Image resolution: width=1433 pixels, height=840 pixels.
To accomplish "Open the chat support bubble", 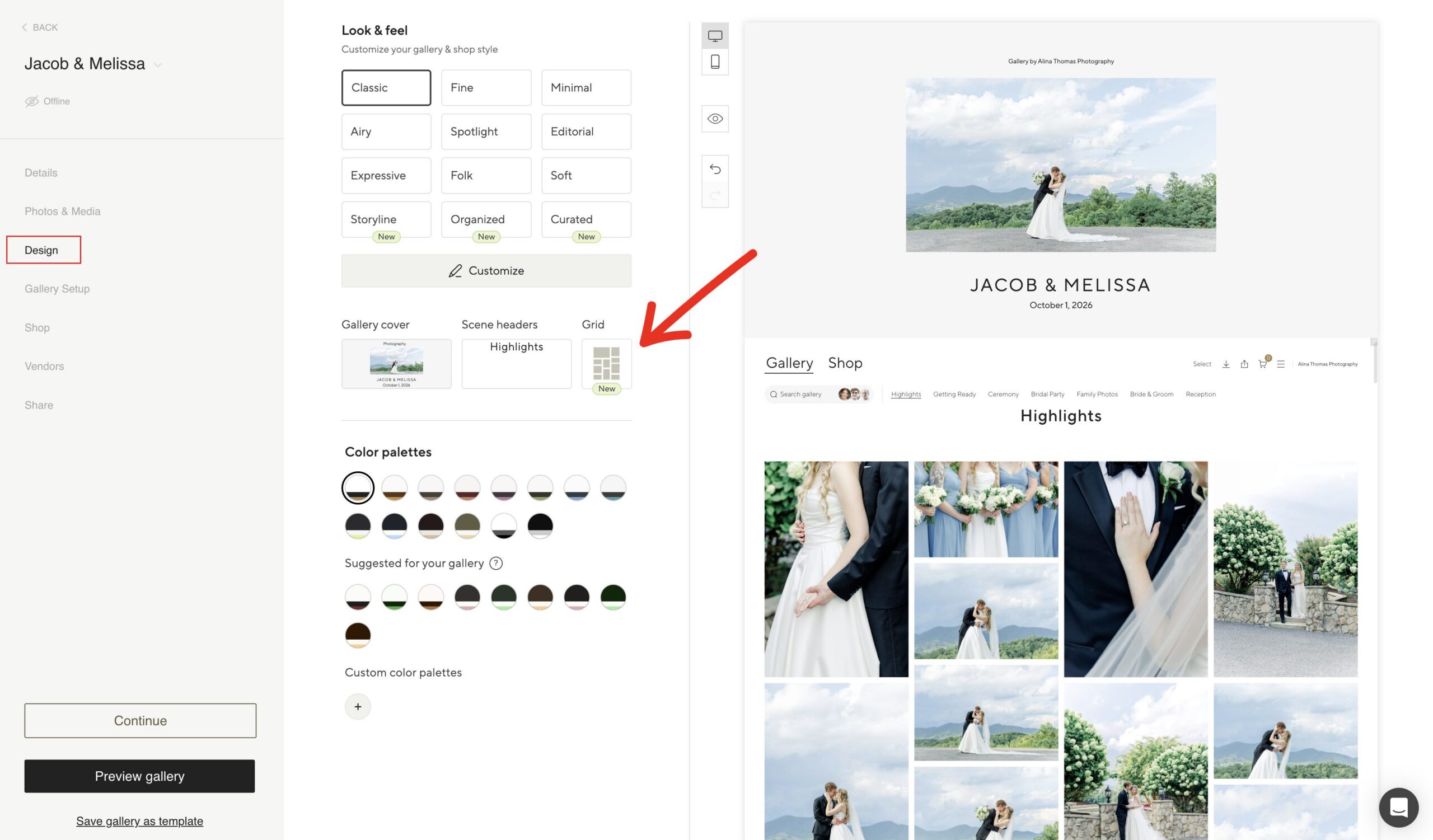I will click(1398, 807).
